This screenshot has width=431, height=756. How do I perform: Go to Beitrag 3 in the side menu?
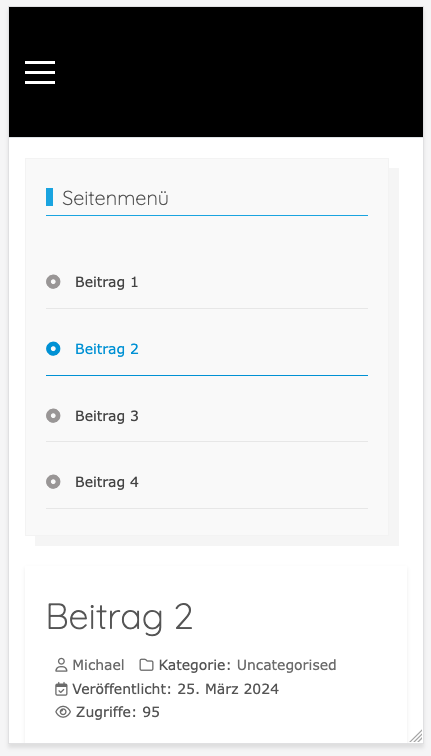(x=107, y=416)
